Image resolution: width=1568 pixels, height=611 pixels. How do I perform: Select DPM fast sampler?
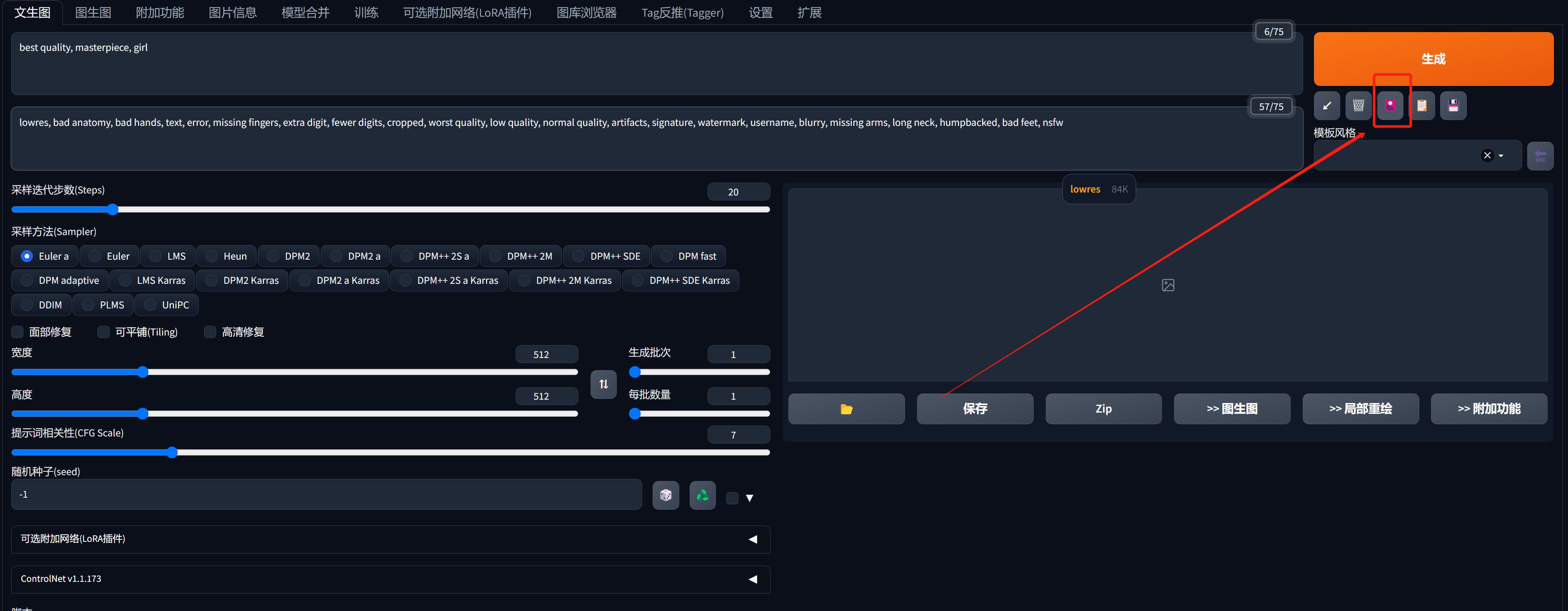tap(688, 256)
